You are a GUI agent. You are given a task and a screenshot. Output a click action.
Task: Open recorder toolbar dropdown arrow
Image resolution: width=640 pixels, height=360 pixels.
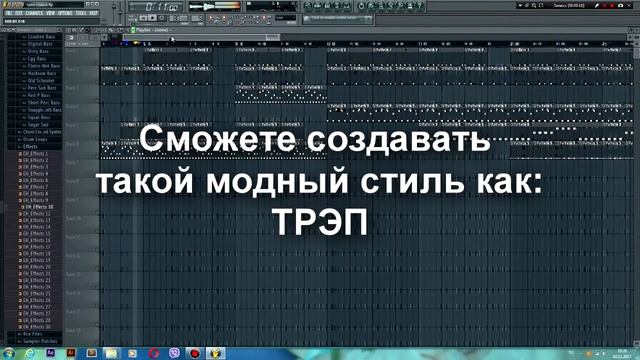click(x=520, y=6)
